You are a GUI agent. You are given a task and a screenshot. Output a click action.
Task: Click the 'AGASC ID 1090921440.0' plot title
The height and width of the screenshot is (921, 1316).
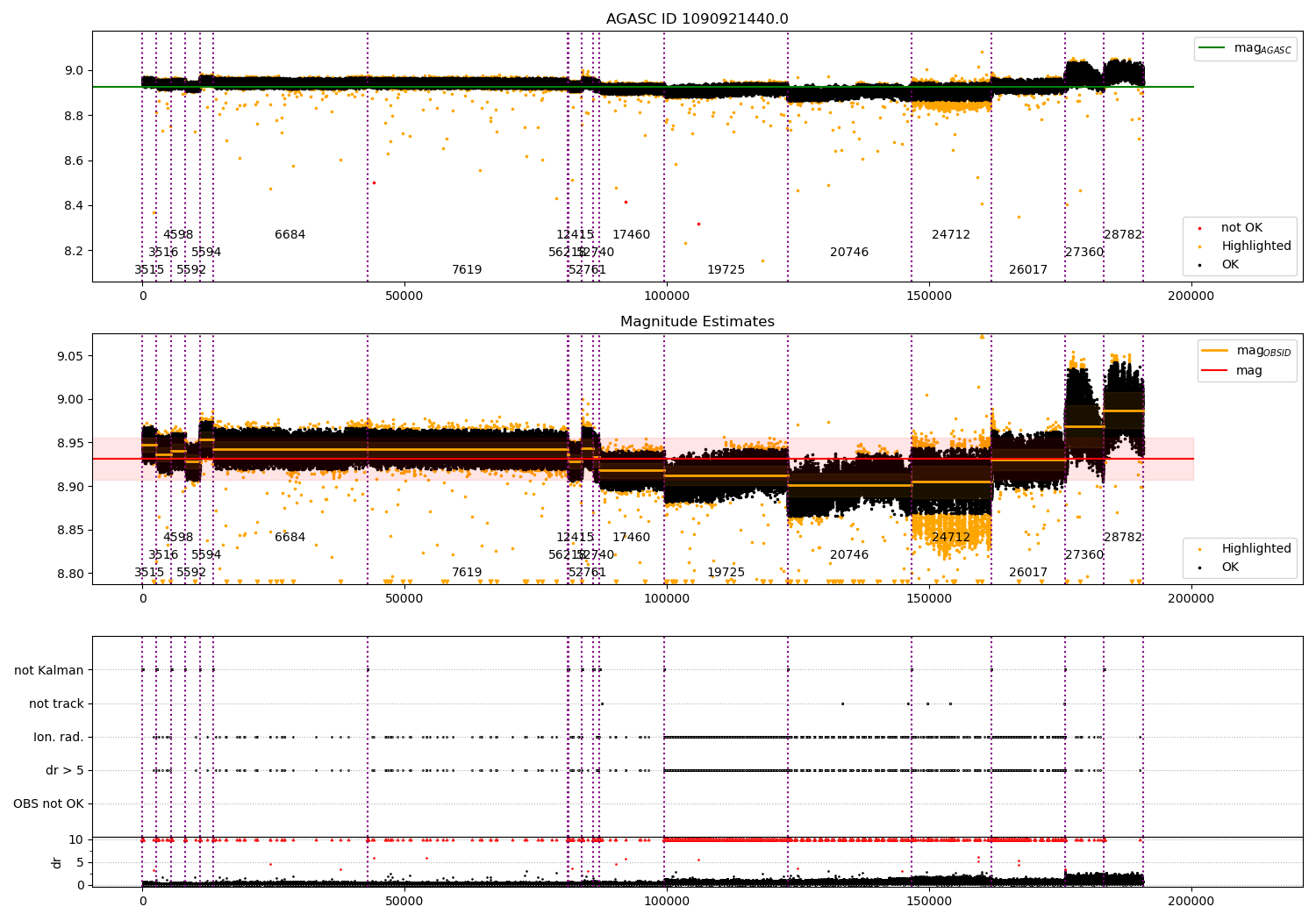(x=697, y=19)
